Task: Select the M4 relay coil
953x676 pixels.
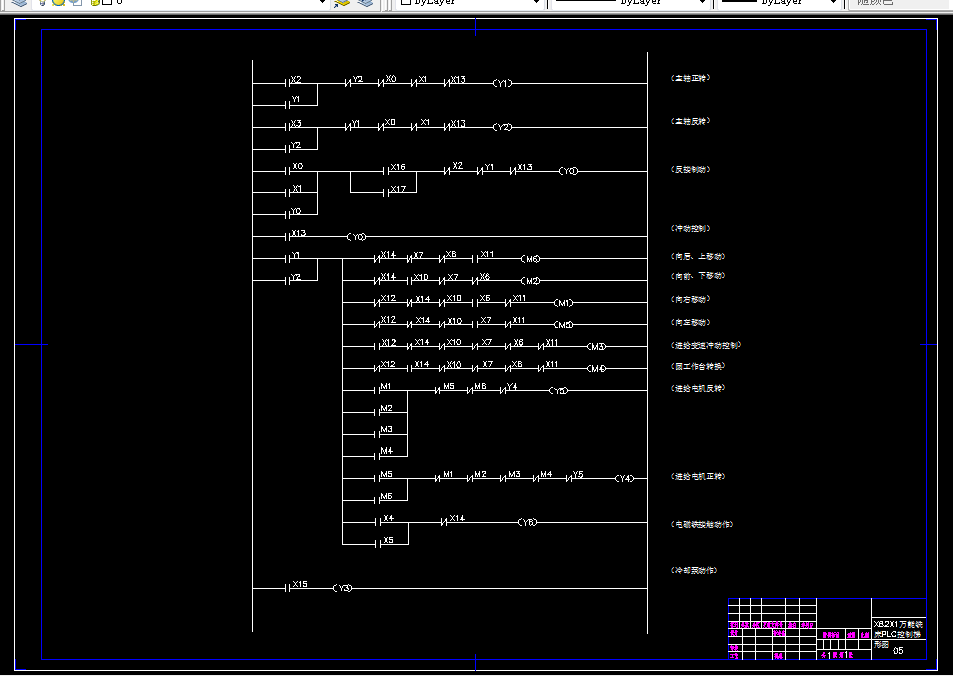Action: (597, 368)
